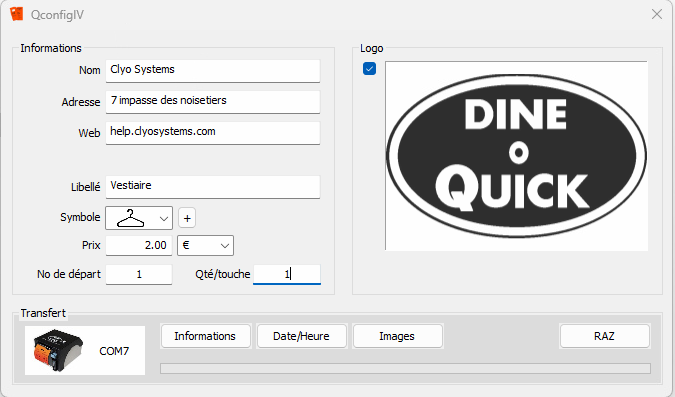Screen dimensions: 675x397
Task: Click the Informations transfer button
Action: tap(205, 336)
